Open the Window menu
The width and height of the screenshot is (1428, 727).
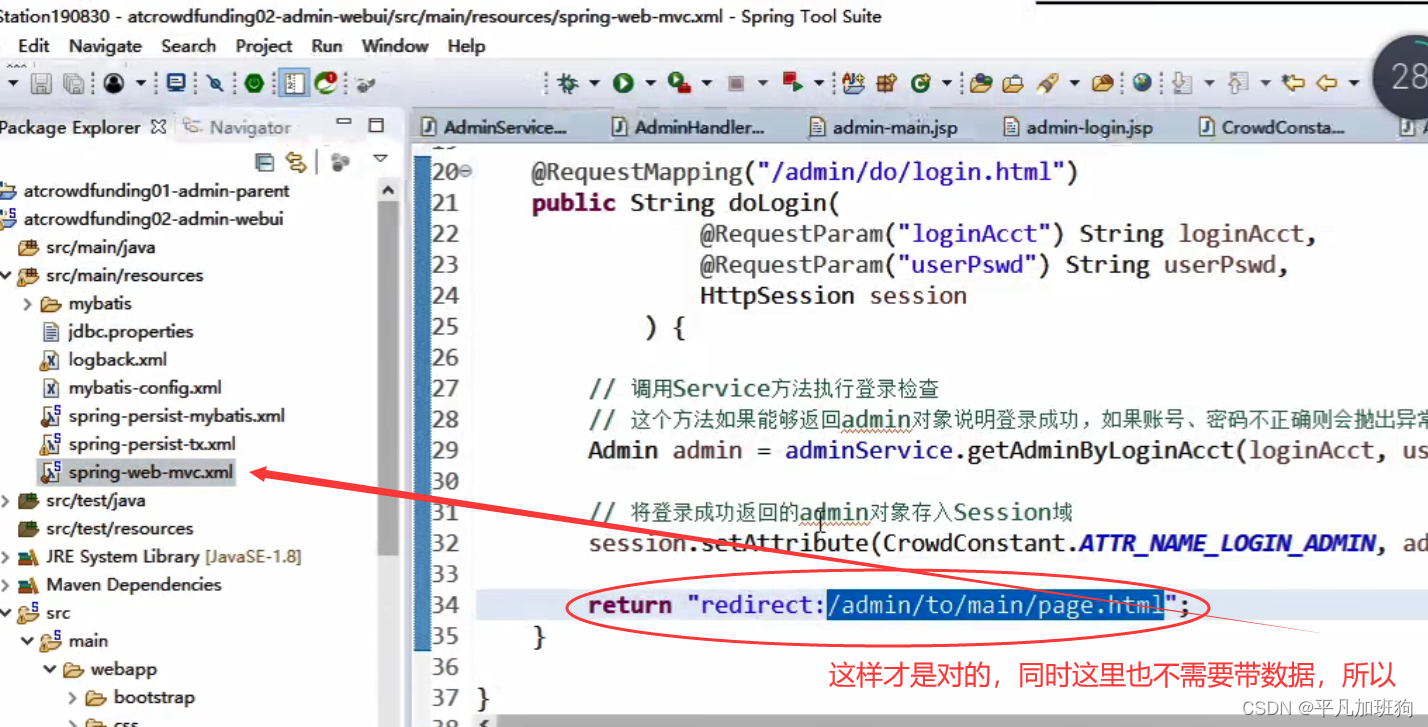395,46
